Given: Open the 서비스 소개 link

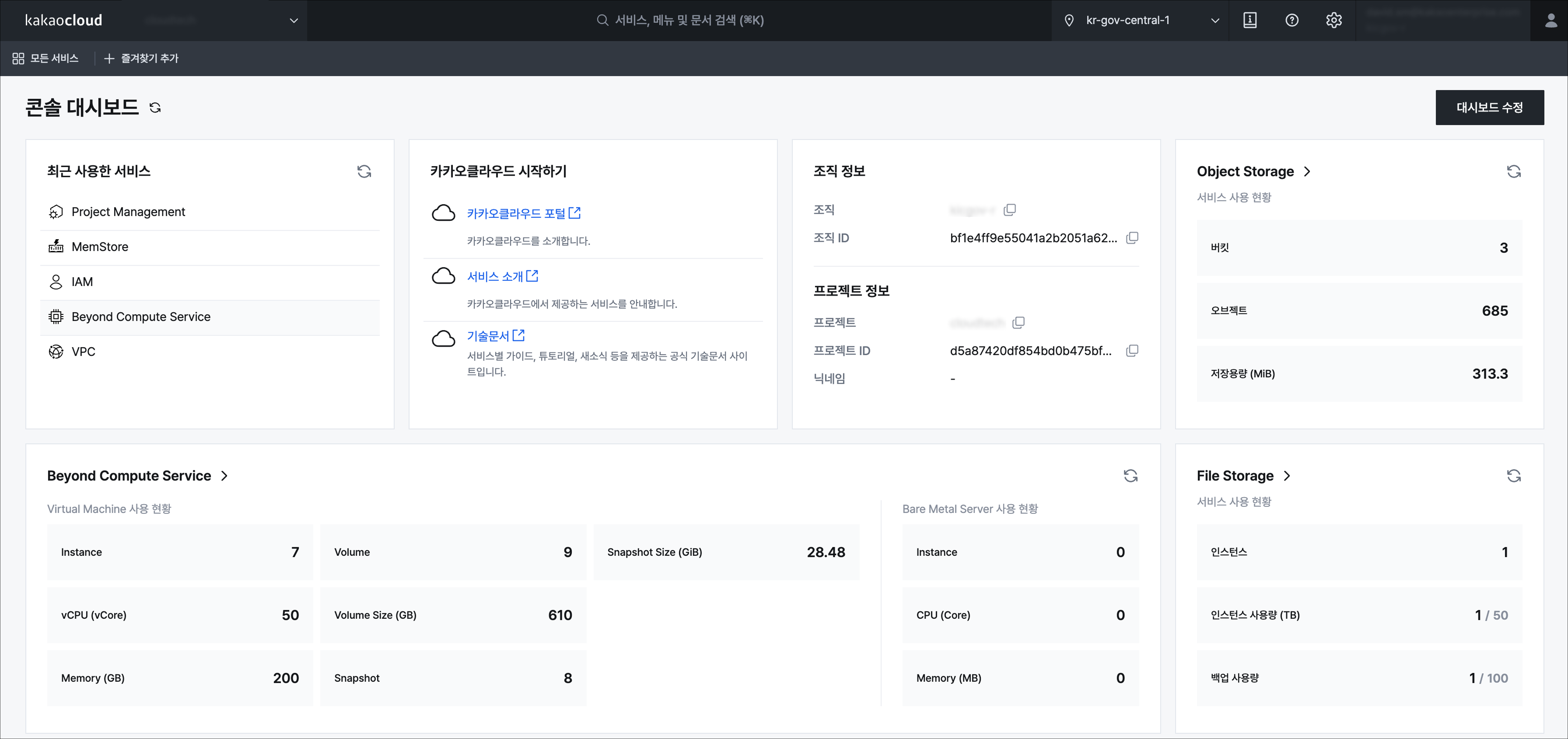Looking at the screenshot, I should [x=502, y=276].
